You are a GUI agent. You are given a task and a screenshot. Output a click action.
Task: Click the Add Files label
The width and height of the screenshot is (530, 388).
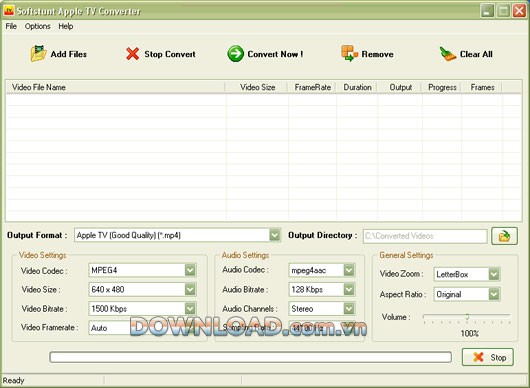click(x=69, y=54)
